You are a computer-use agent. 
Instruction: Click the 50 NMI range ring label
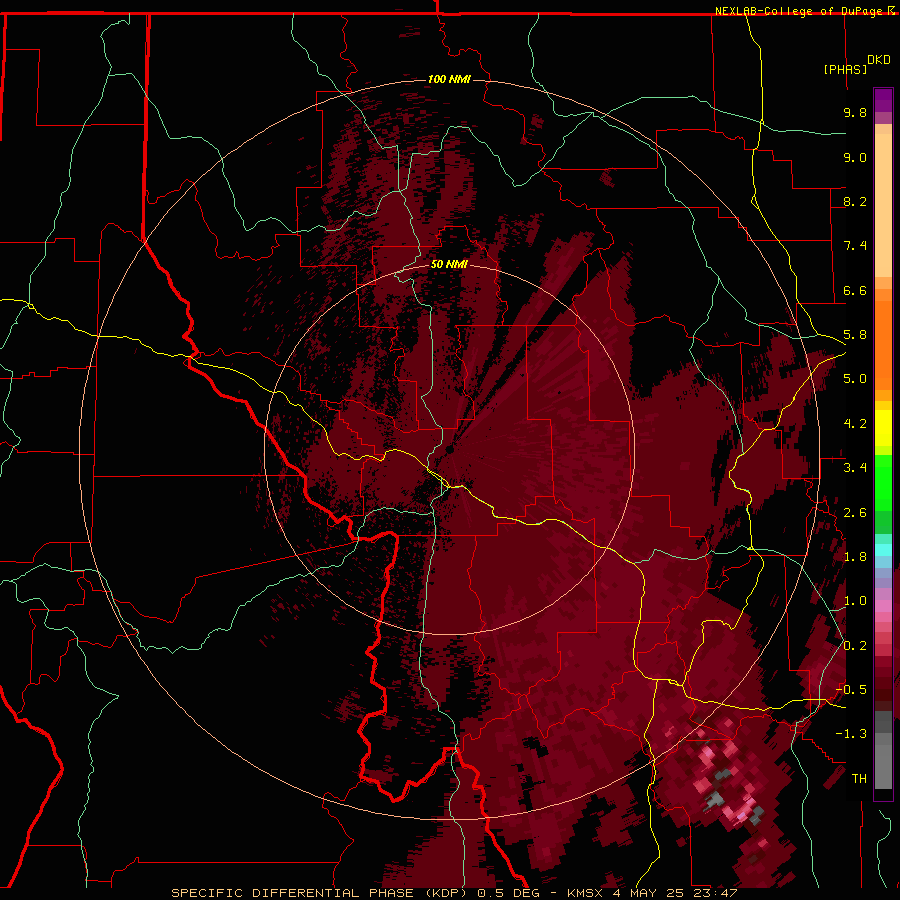pyautogui.click(x=449, y=264)
